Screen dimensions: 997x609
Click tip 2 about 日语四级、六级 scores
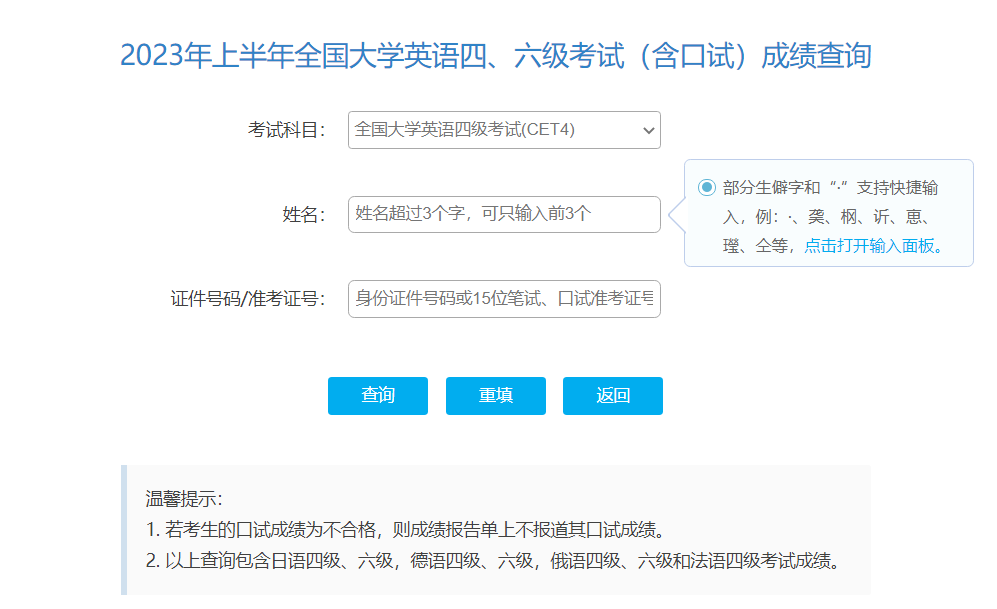pyautogui.click(x=495, y=561)
